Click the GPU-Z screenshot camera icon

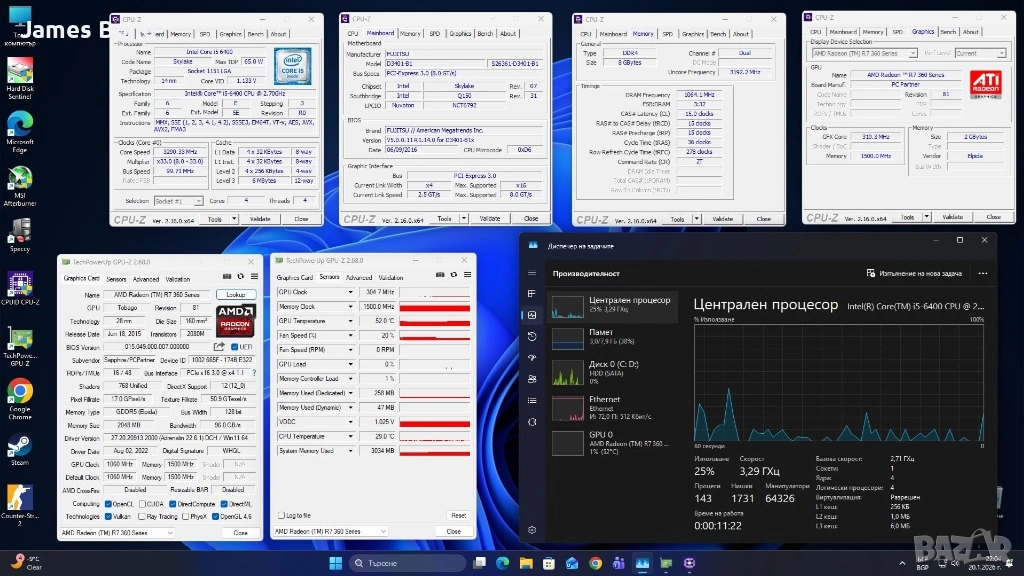(x=226, y=276)
